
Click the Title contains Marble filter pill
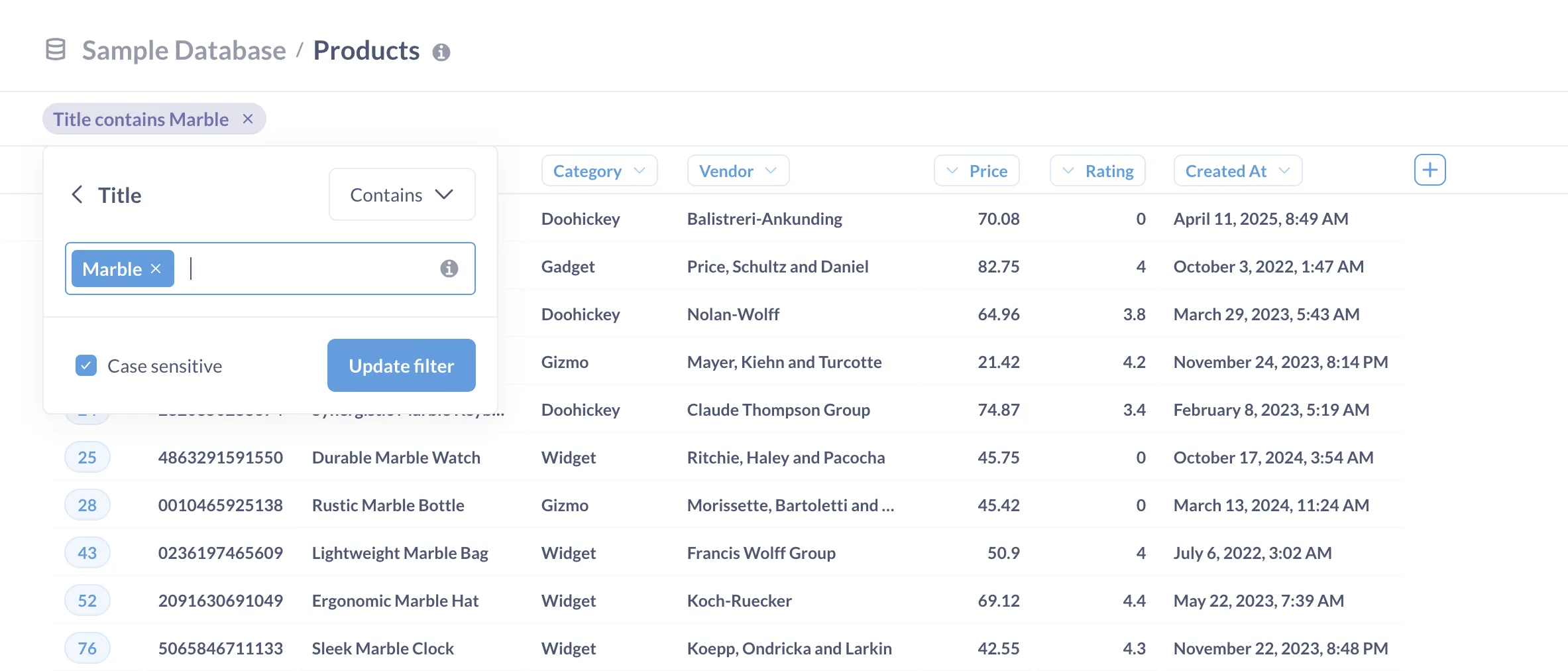(140, 119)
